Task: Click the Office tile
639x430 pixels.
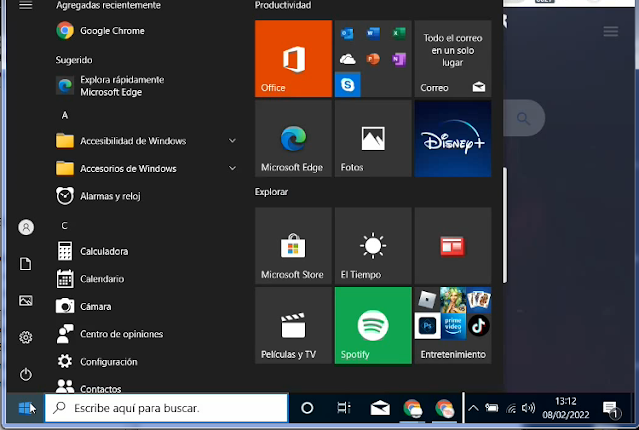Action: coord(293,59)
